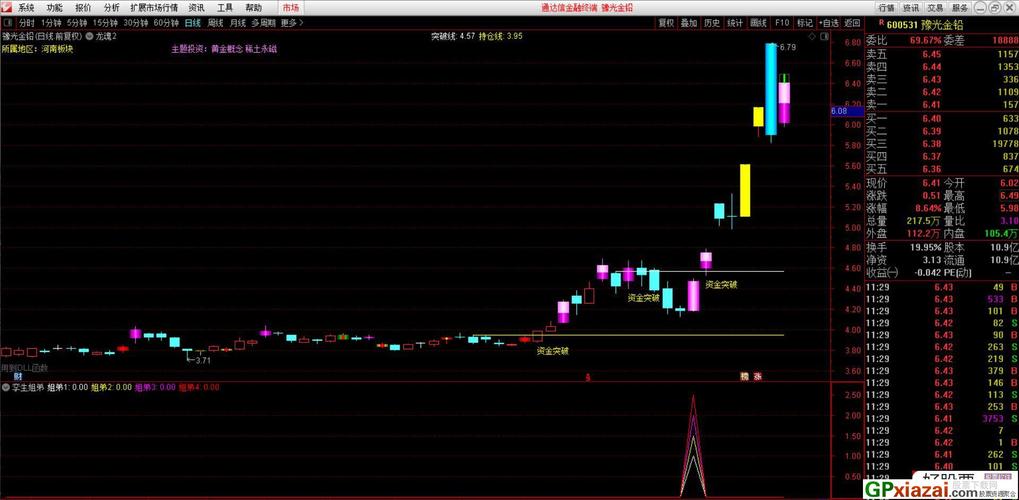Click the red 5 marker below candles
Viewport: 1019px width, 500px height.
click(x=587, y=377)
